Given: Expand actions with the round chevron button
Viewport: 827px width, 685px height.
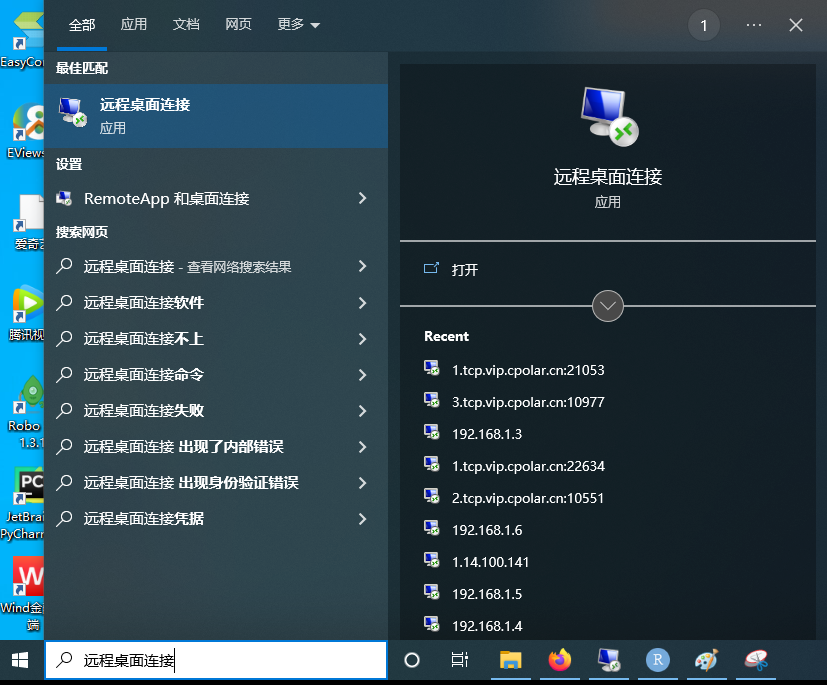Looking at the screenshot, I should coord(608,305).
